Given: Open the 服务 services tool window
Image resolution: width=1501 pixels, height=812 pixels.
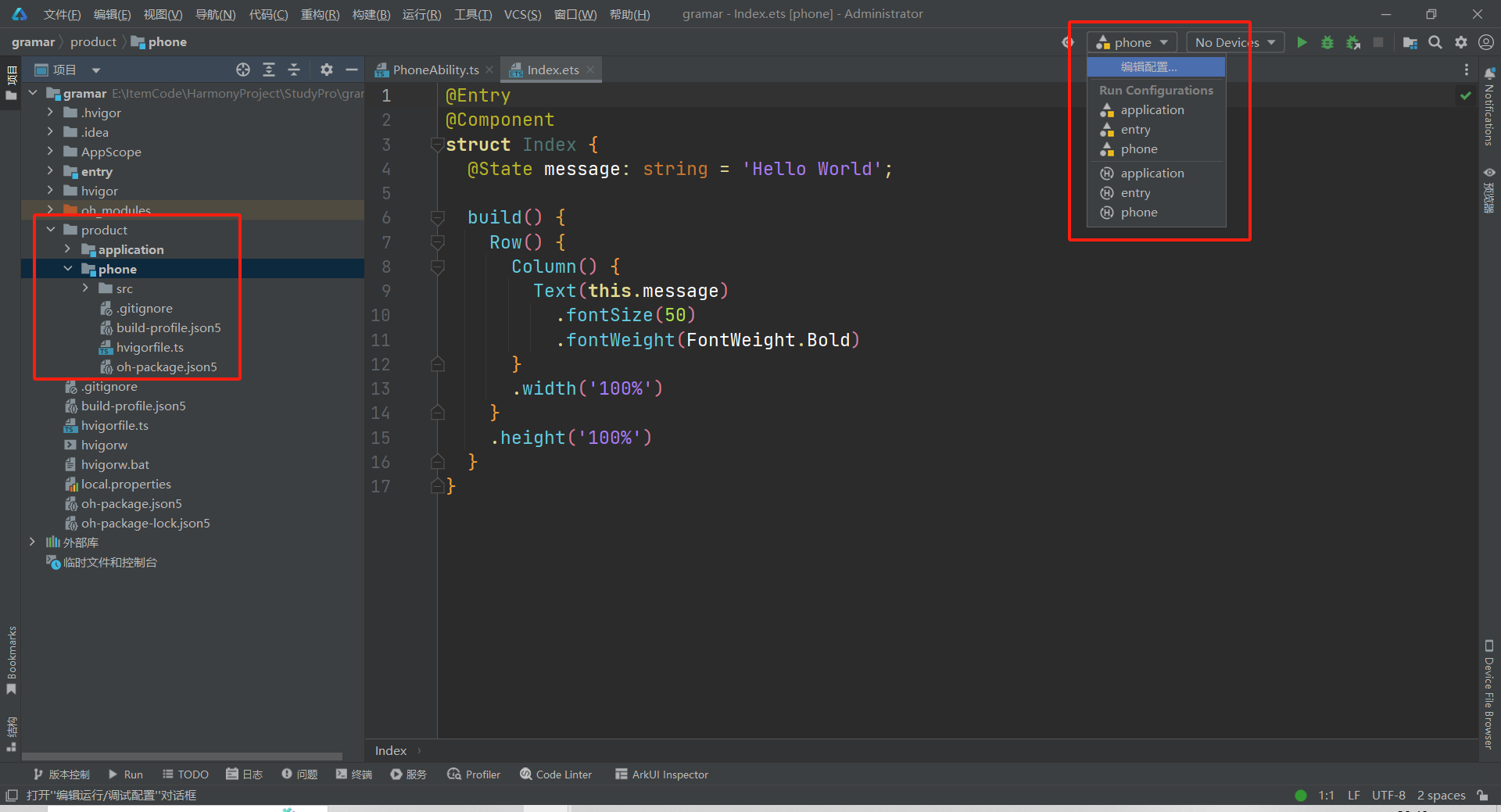Looking at the screenshot, I should [x=408, y=774].
